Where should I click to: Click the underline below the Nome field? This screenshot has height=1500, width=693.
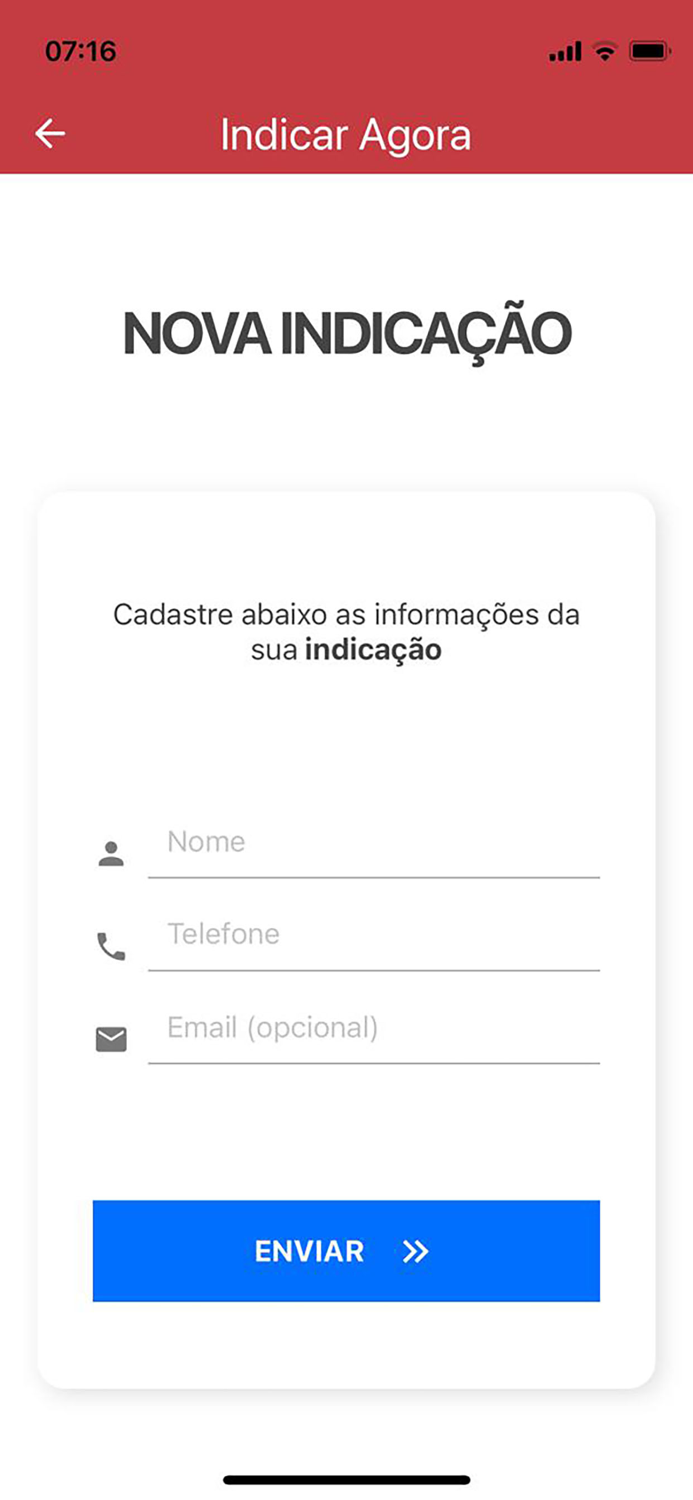pos(373,877)
